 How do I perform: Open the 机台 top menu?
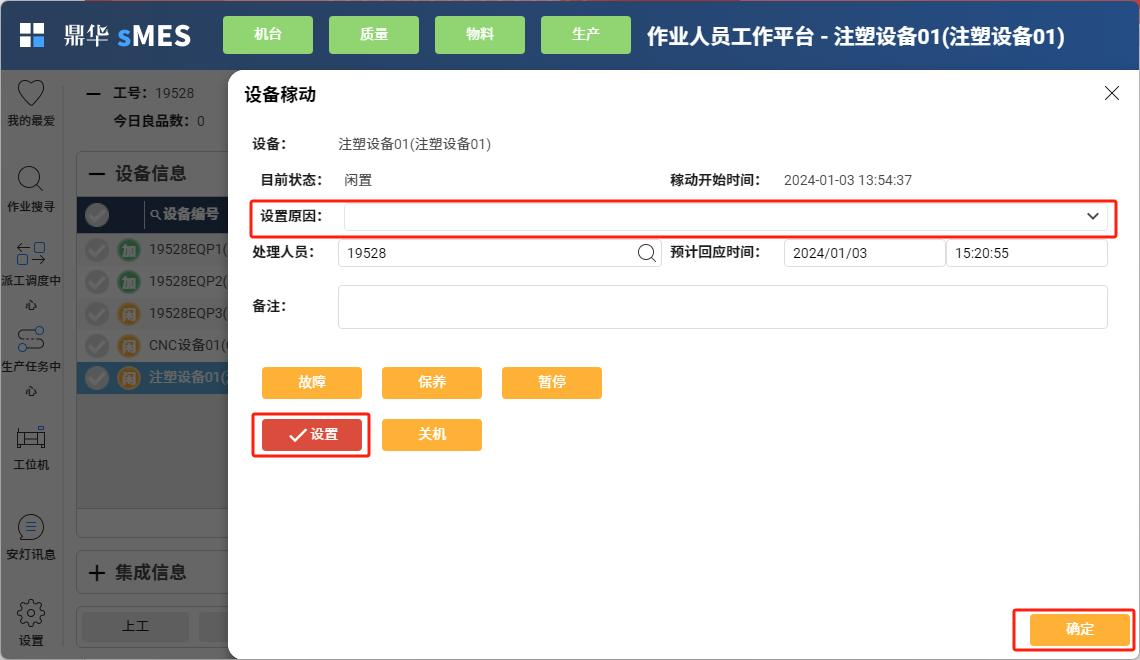[x=268, y=35]
